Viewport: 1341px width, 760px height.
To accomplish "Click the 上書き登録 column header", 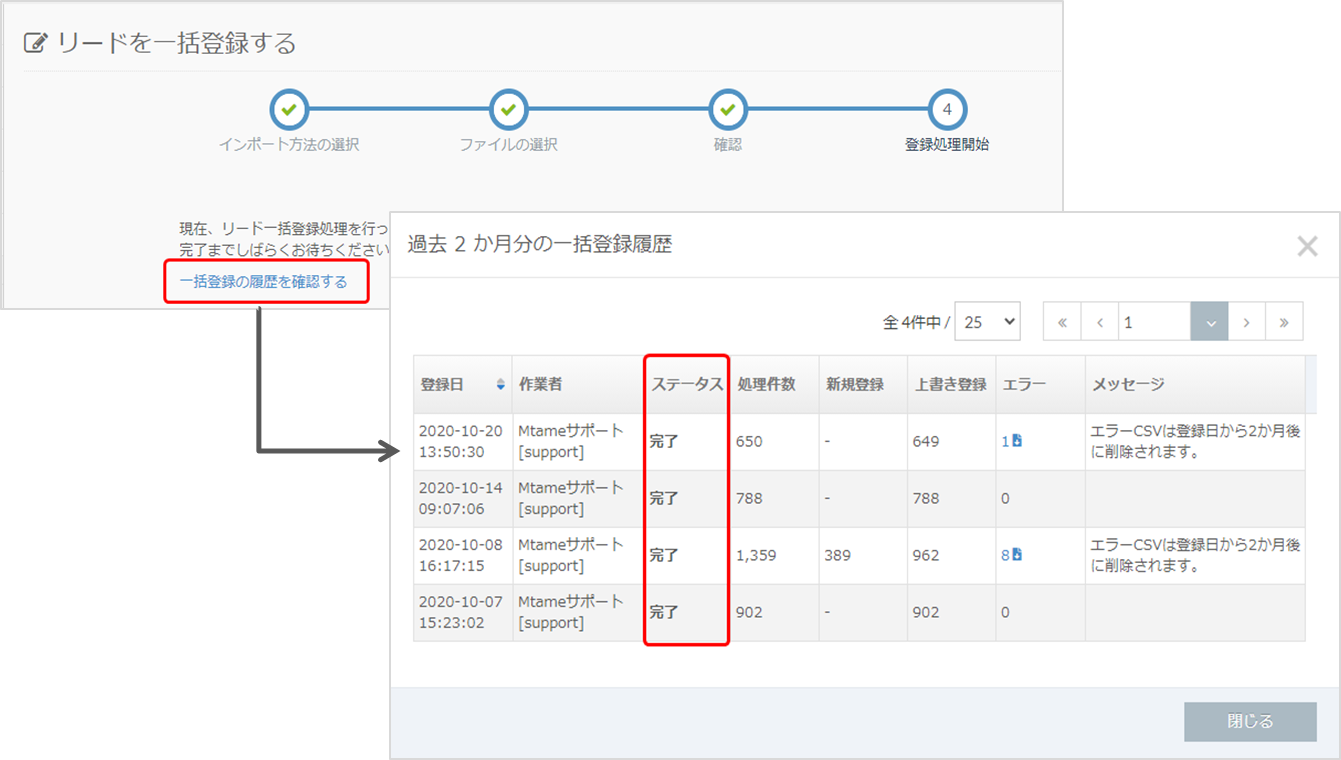I will pyautogui.click(x=951, y=384).
